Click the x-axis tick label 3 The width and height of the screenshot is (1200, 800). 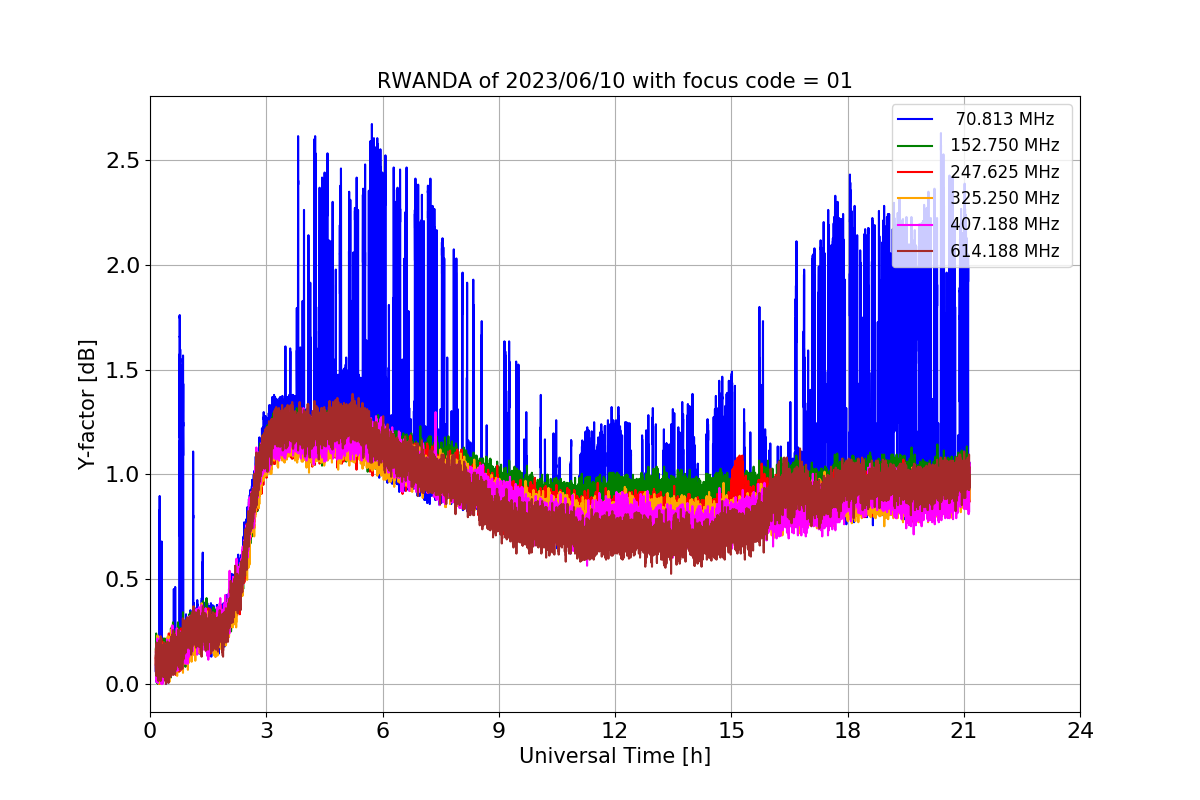point(266,731)
